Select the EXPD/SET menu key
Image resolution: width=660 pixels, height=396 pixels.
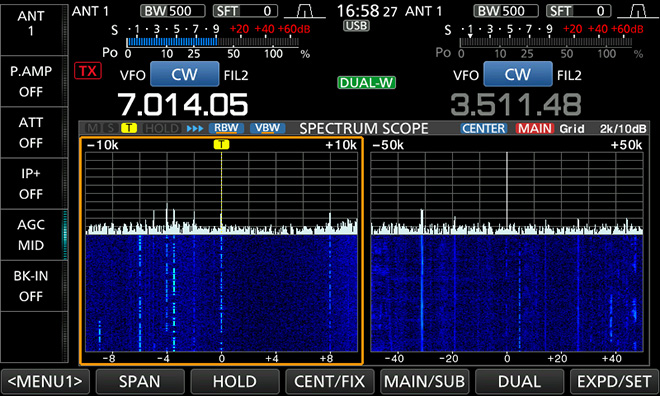click(614, 382)
